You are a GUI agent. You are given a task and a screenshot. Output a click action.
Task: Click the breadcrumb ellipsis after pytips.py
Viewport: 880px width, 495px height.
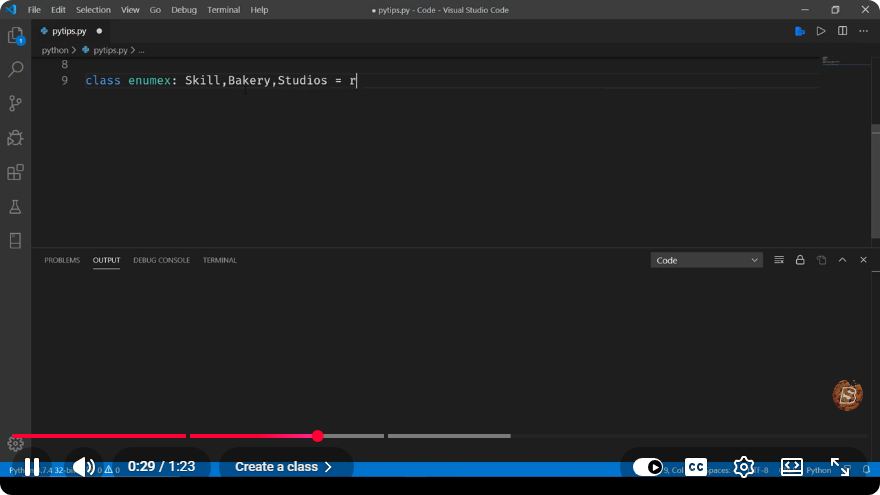(x=141, y=50)
